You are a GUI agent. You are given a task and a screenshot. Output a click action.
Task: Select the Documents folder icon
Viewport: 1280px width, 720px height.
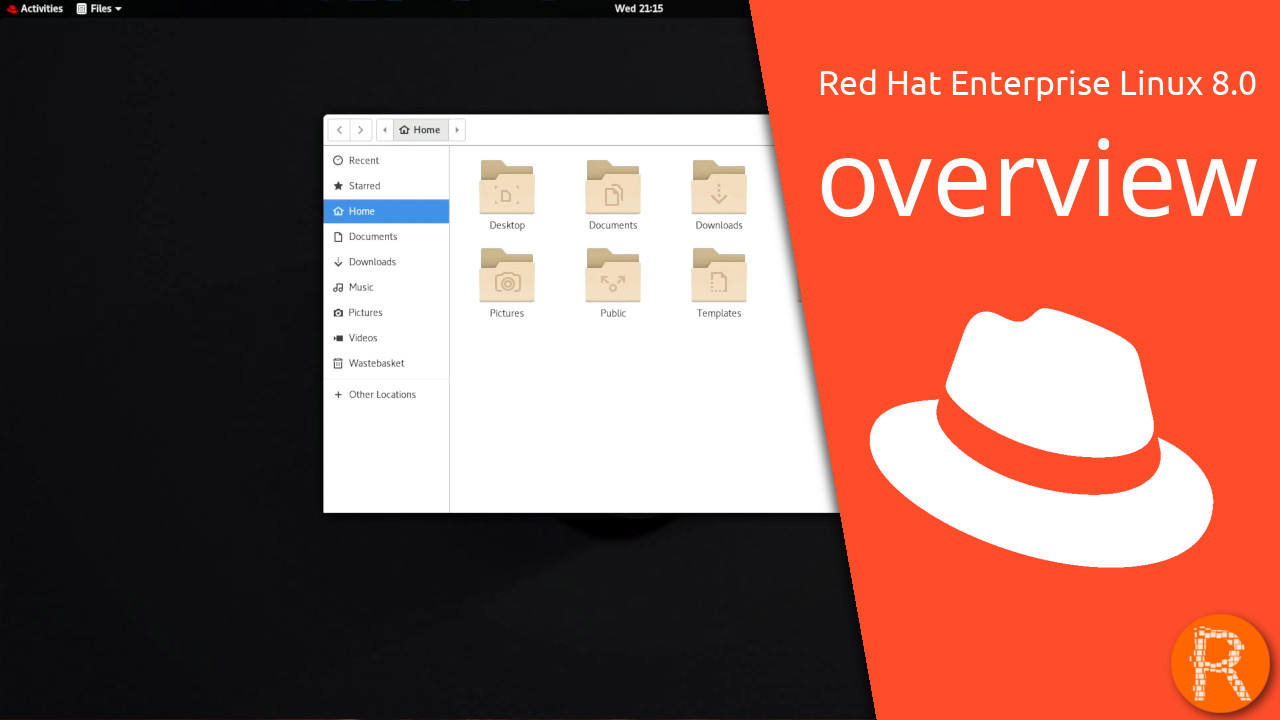coord(613,187)
